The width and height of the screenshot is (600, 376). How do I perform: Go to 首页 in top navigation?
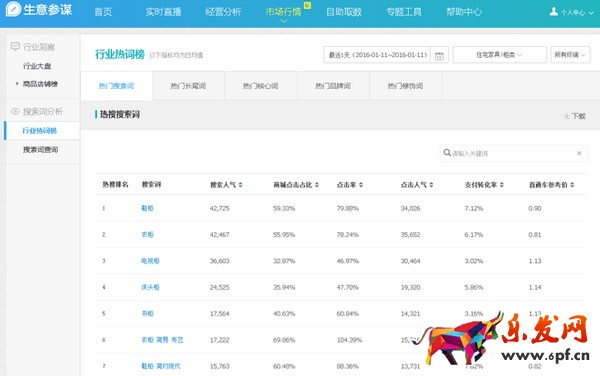103,12
